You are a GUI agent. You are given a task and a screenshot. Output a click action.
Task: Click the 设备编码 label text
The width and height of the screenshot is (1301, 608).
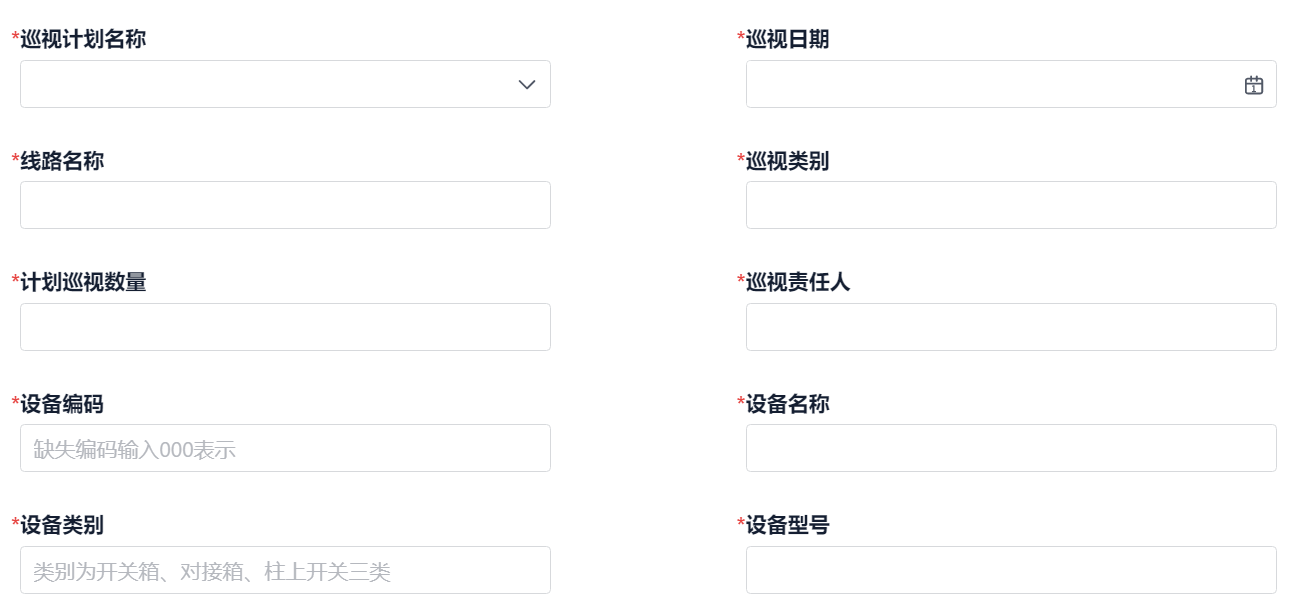tap(62, 404)
